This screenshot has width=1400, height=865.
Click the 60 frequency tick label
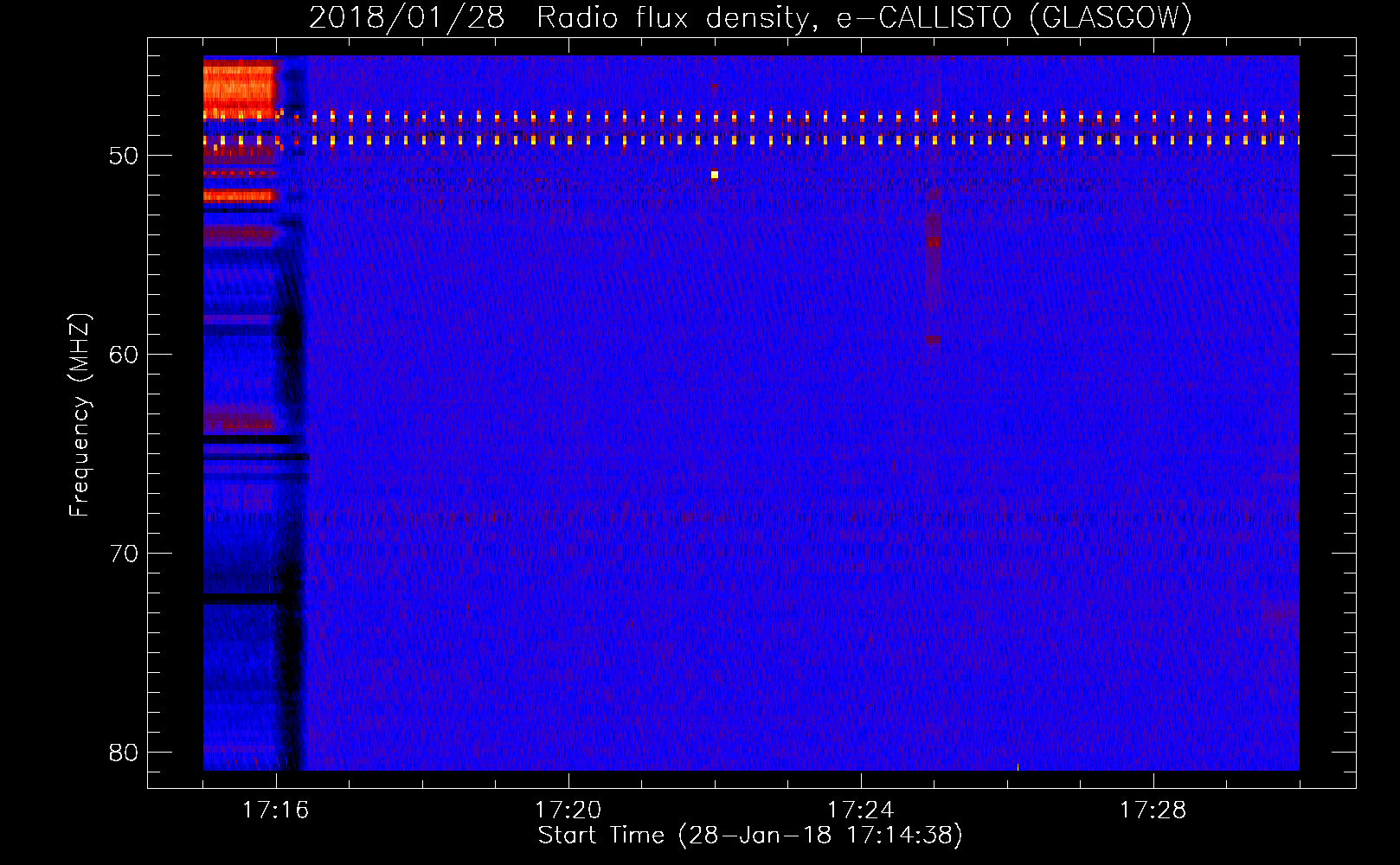pos(124,356)
